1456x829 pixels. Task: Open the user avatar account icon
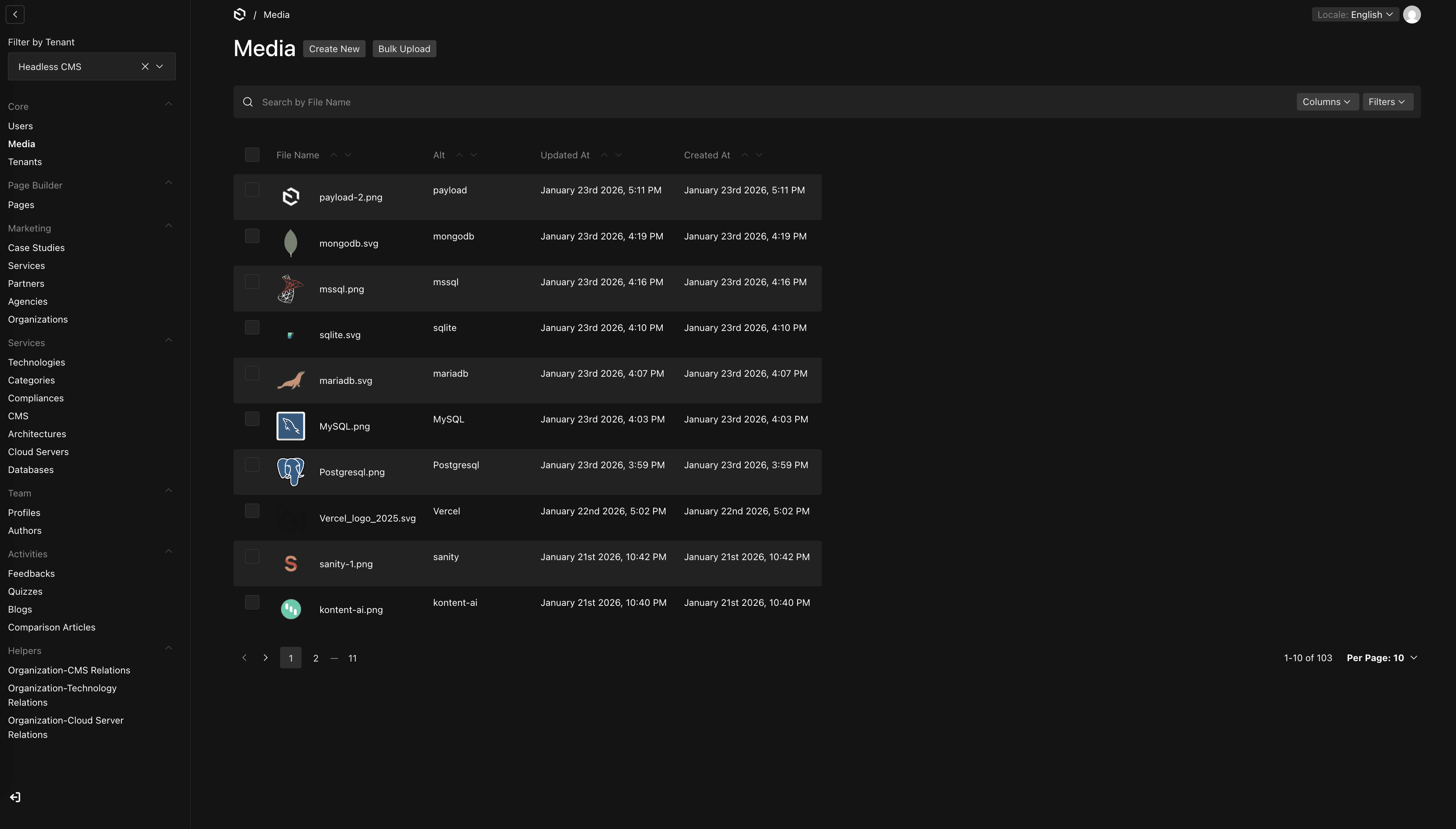(1411, 15)
